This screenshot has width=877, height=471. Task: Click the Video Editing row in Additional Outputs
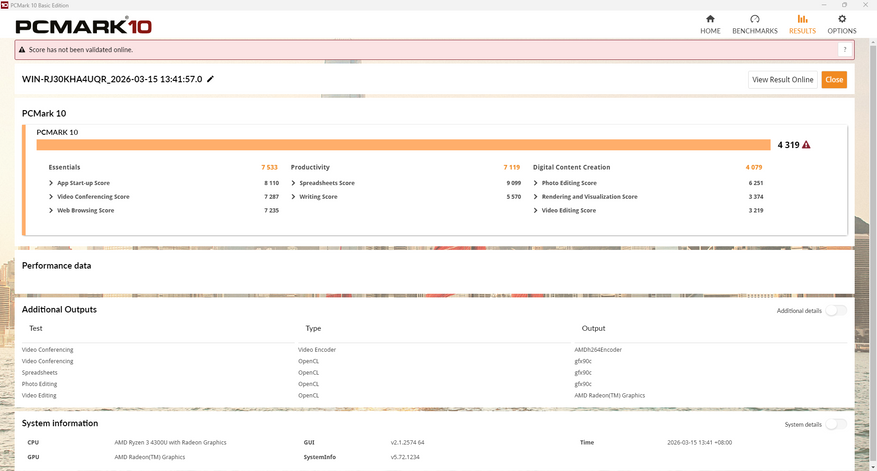point(434,395)
